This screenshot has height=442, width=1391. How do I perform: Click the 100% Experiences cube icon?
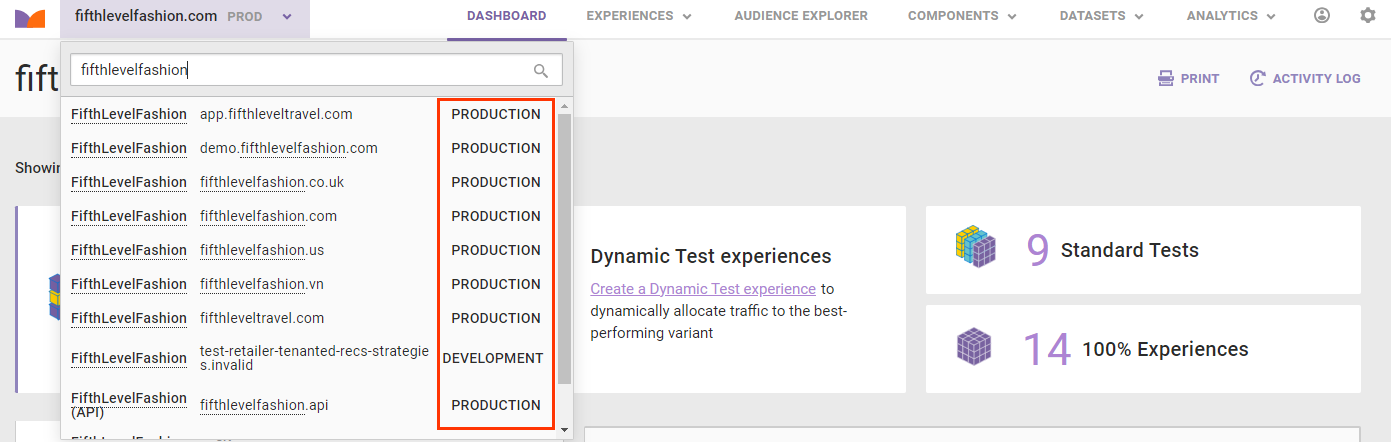(x=975, y=348)
